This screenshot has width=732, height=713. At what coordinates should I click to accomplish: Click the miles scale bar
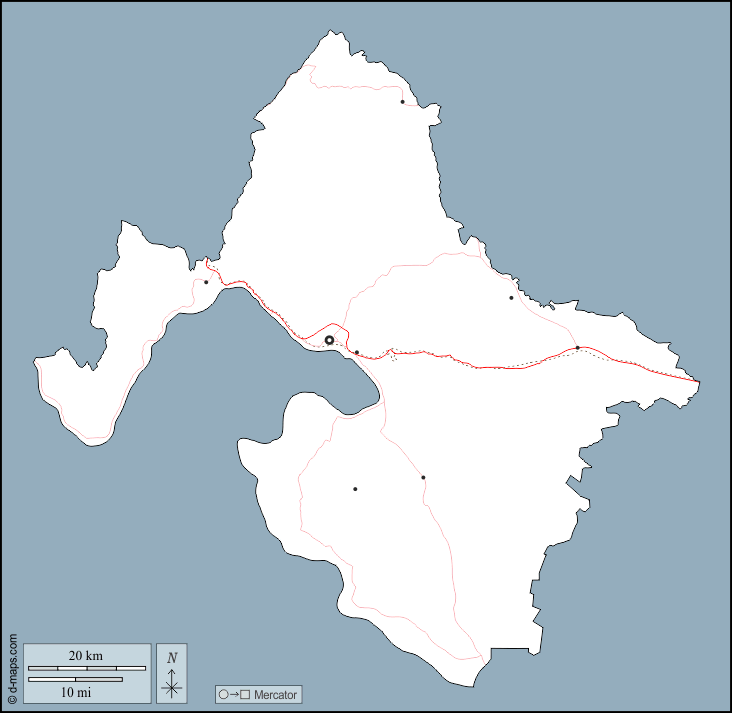pyautogui.click(x=76, y=679)
